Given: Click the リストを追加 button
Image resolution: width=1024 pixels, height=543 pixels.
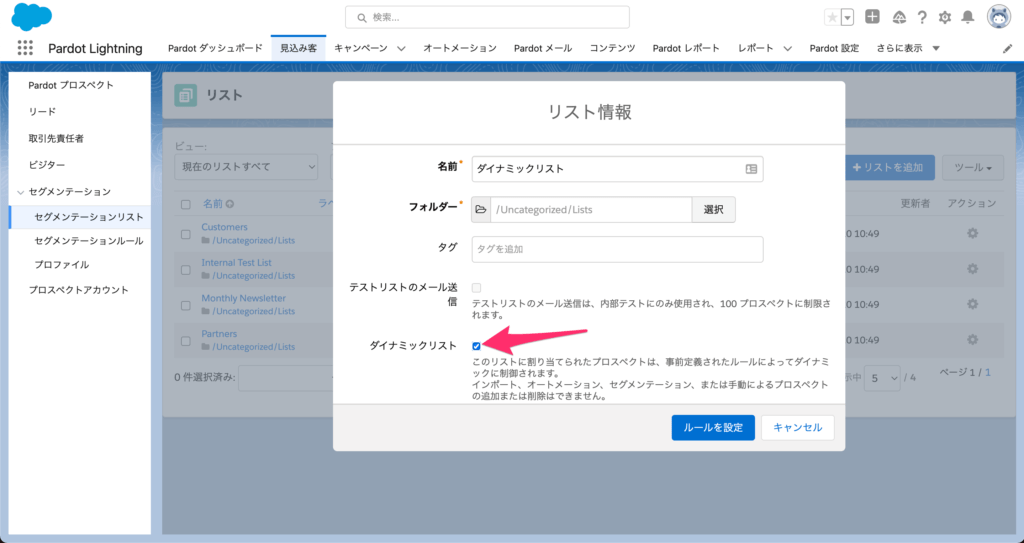Looking at the screenshot, I should [888, 167].
